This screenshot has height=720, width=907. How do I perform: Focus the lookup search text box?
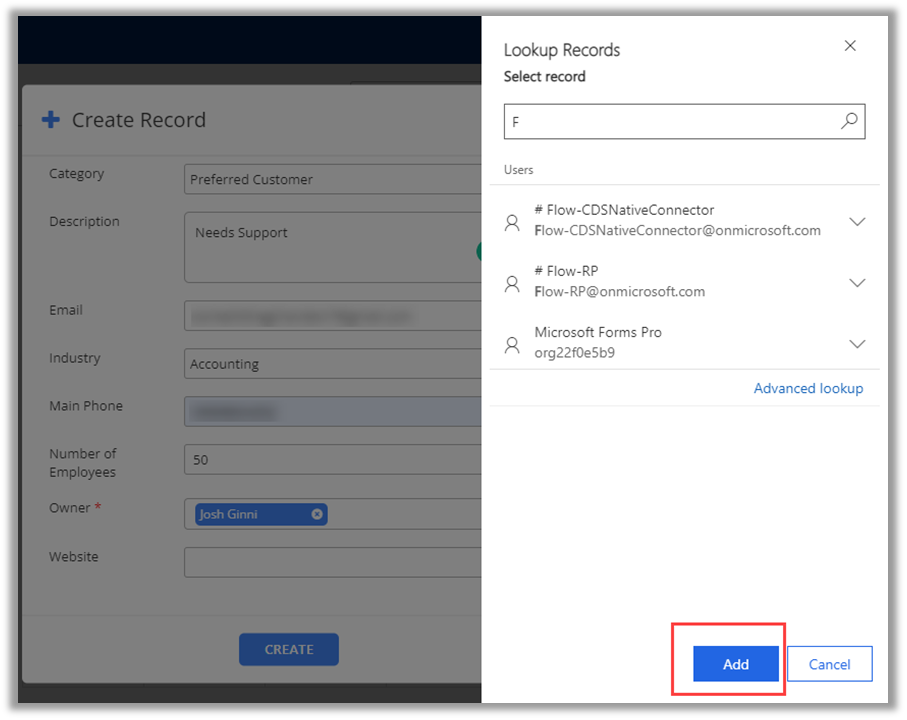(670, 122)
